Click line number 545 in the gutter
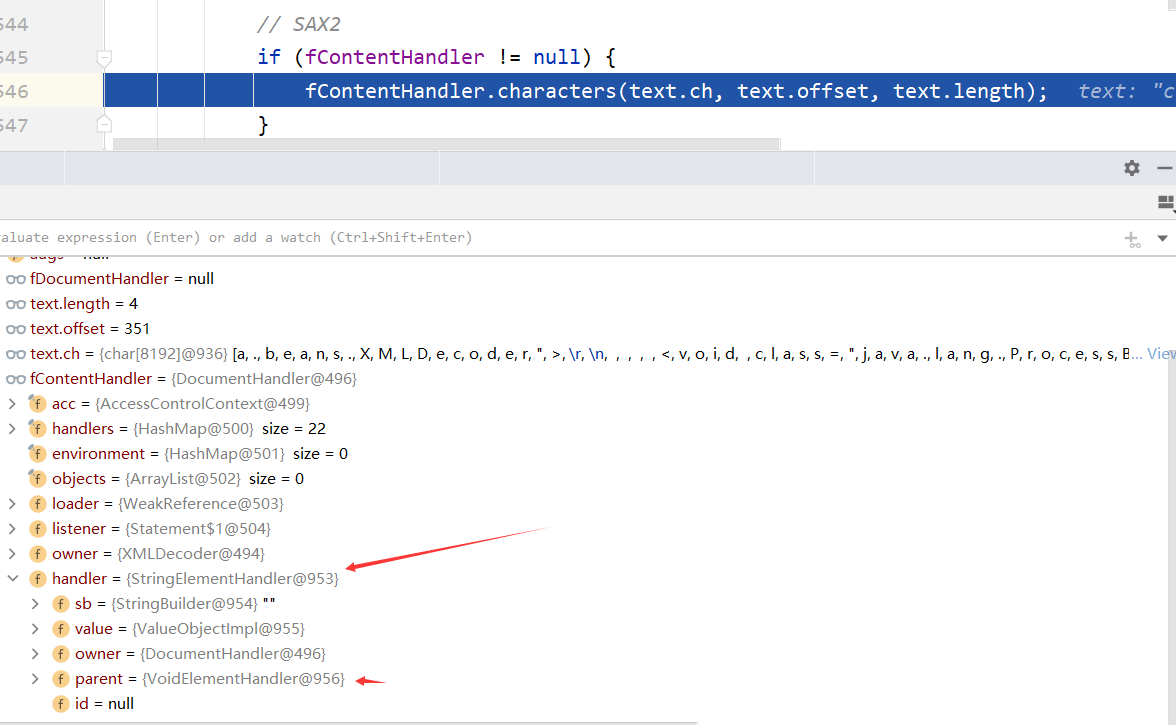 (14, 58)
